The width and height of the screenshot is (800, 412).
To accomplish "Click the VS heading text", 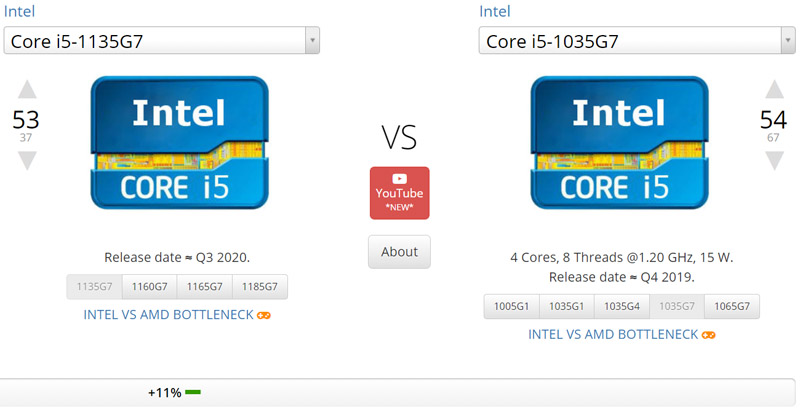I will tap(399, 138).
